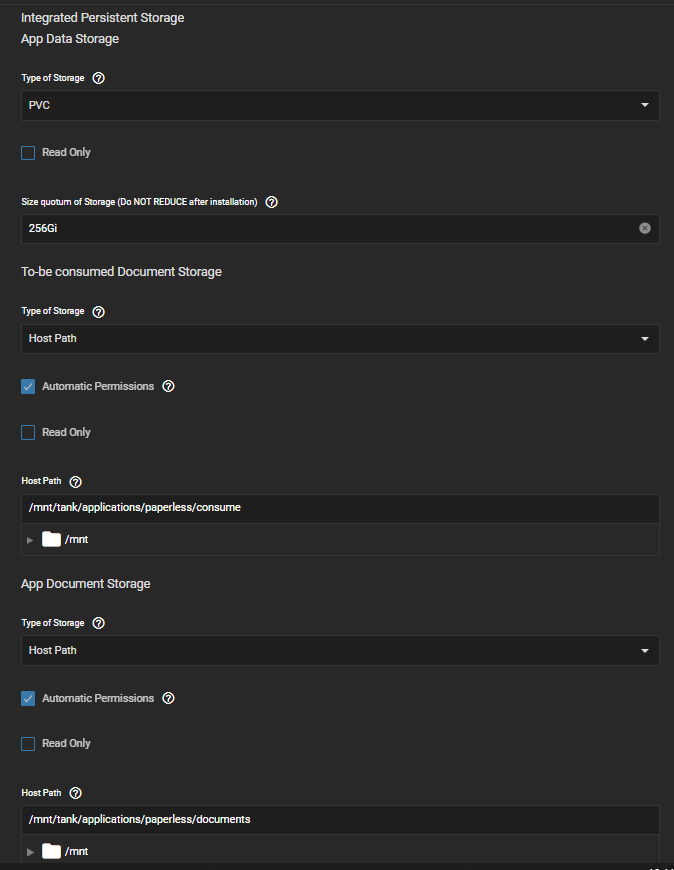Viewport: 674px width, 870px height.
Task: Check Read Only for App Document Storage
Action: click(x=28, y=743)
